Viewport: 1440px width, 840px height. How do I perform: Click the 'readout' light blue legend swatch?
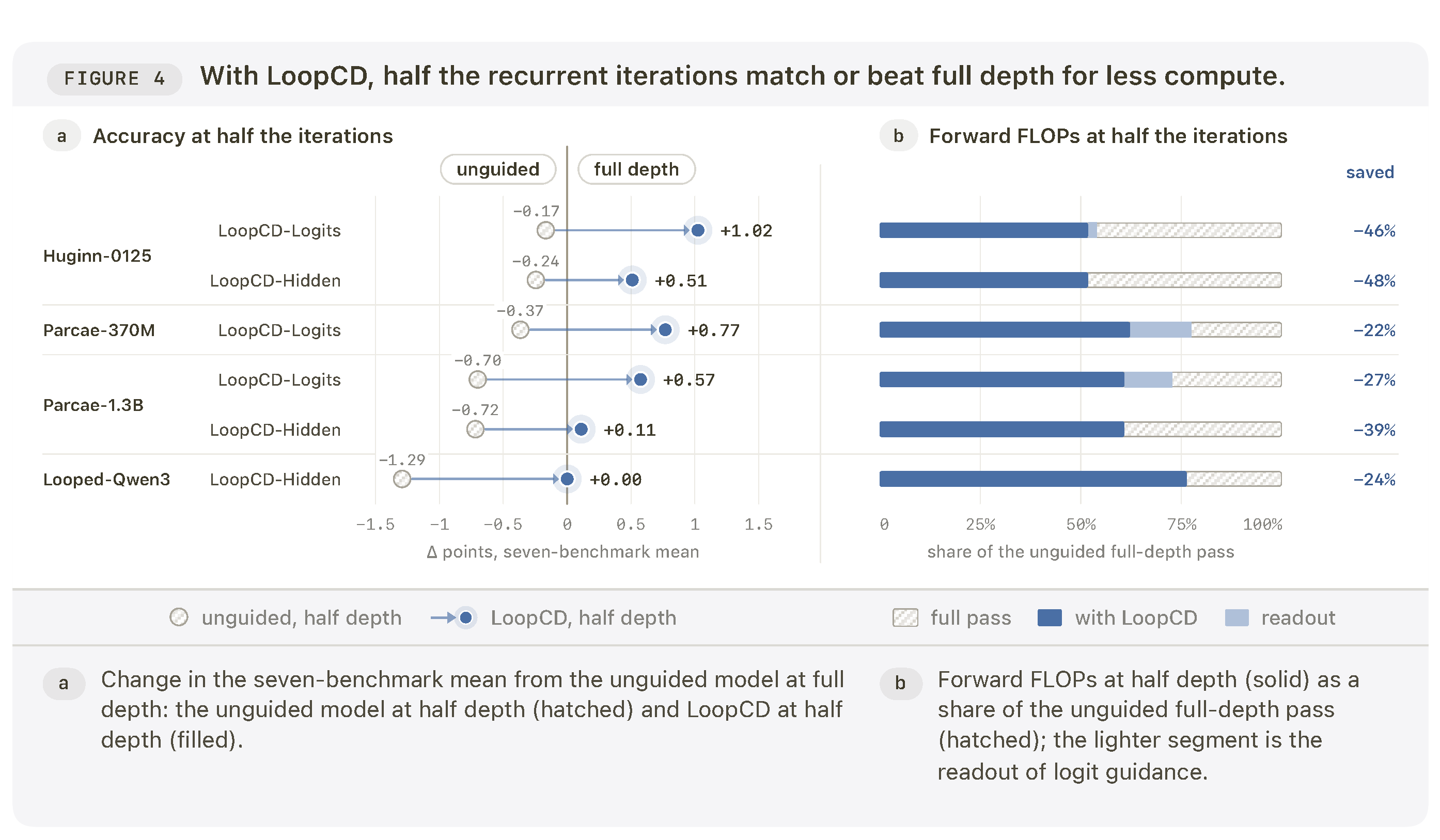click(x=1236, y=617)
